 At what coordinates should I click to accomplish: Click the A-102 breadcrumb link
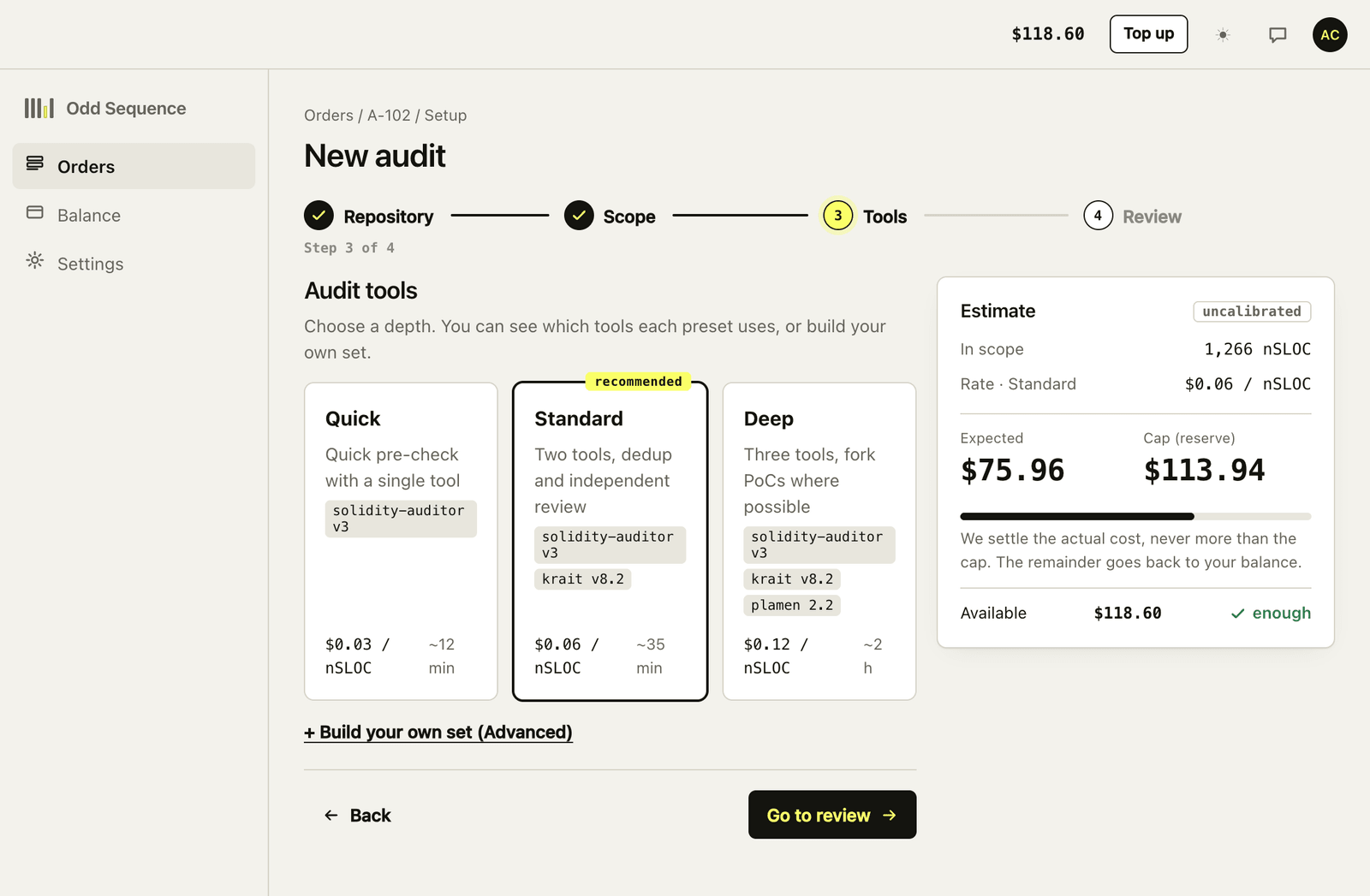pos(389,116)
